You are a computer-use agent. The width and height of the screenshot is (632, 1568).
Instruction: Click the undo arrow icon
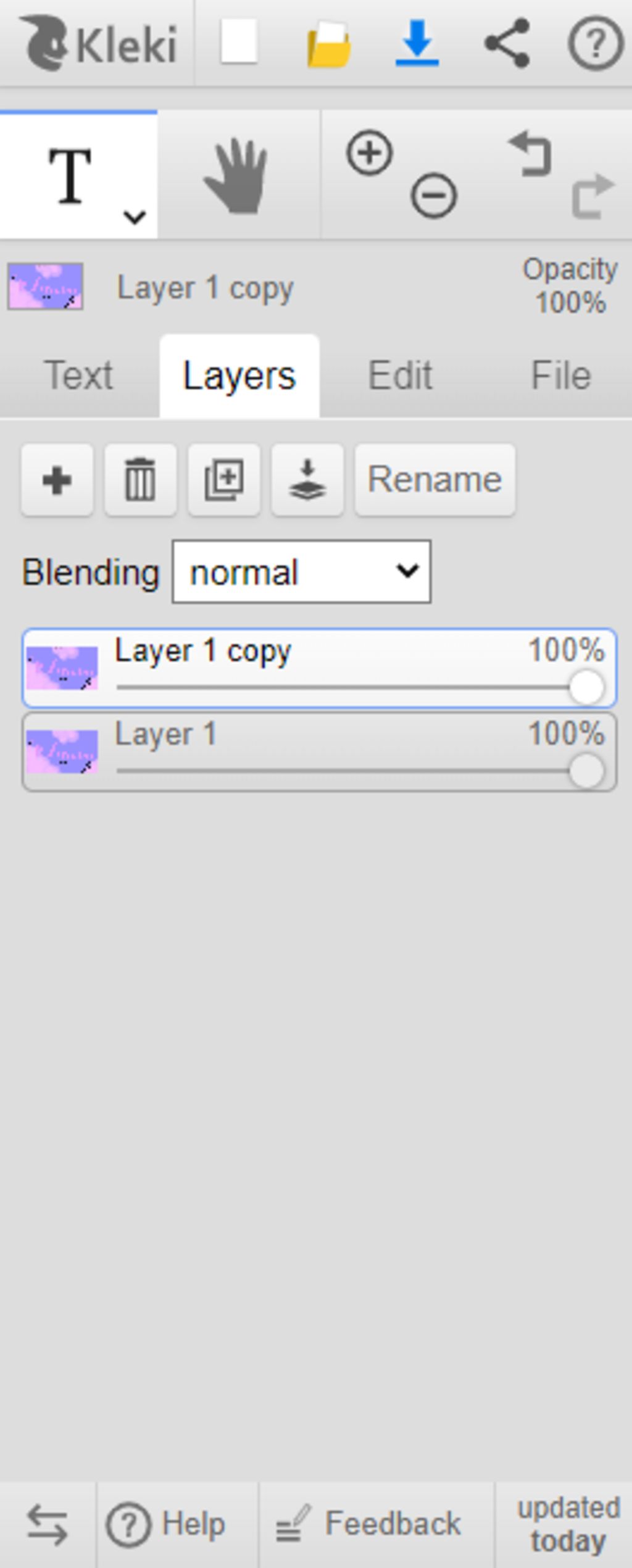click(x=531, y=154)
